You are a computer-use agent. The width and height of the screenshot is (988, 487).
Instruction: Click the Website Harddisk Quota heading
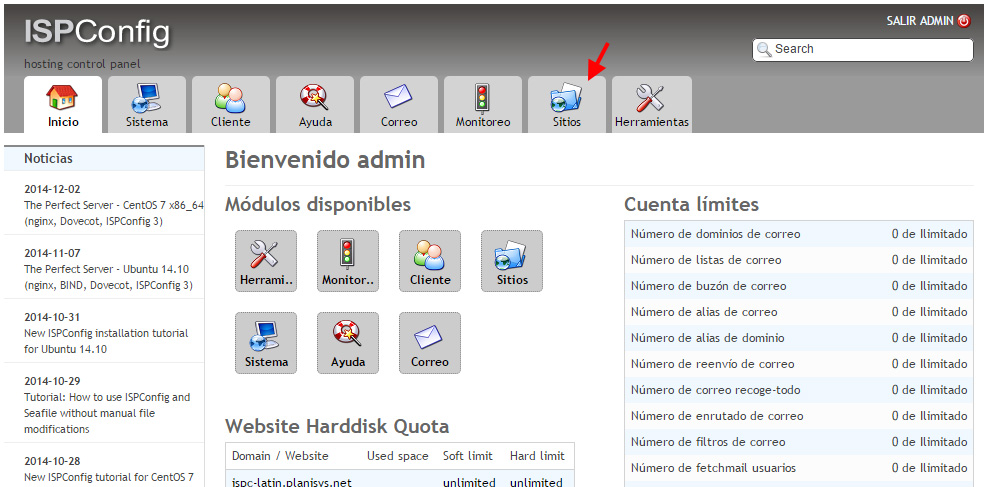(337, 427)
